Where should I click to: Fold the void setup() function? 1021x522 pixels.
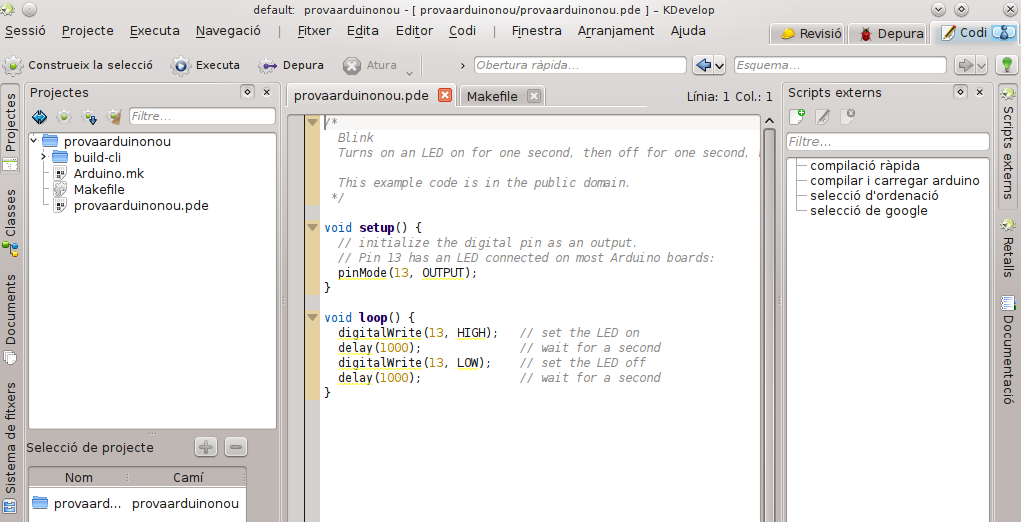(x=313, y=228)
